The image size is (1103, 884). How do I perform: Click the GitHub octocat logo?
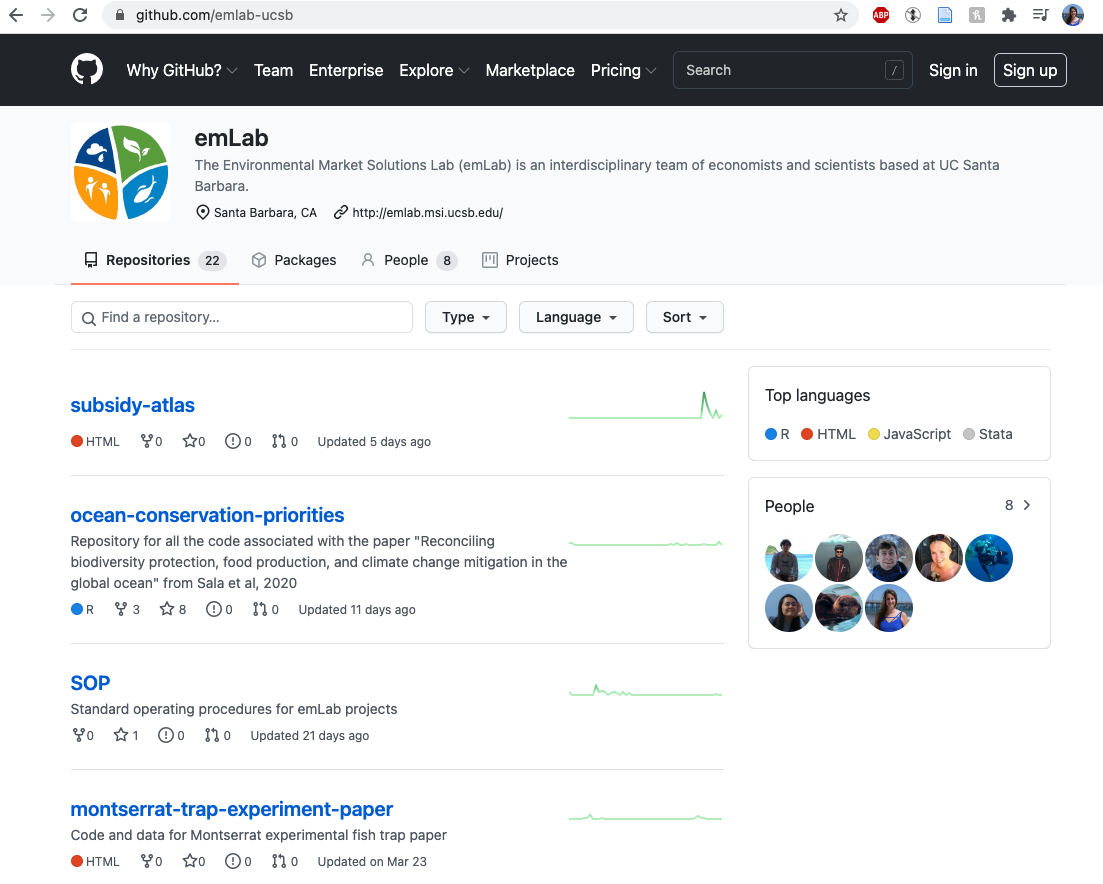87,70
